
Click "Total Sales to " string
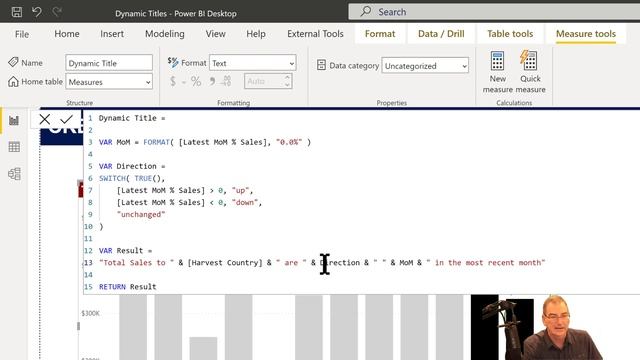click(x=136, y=262)
